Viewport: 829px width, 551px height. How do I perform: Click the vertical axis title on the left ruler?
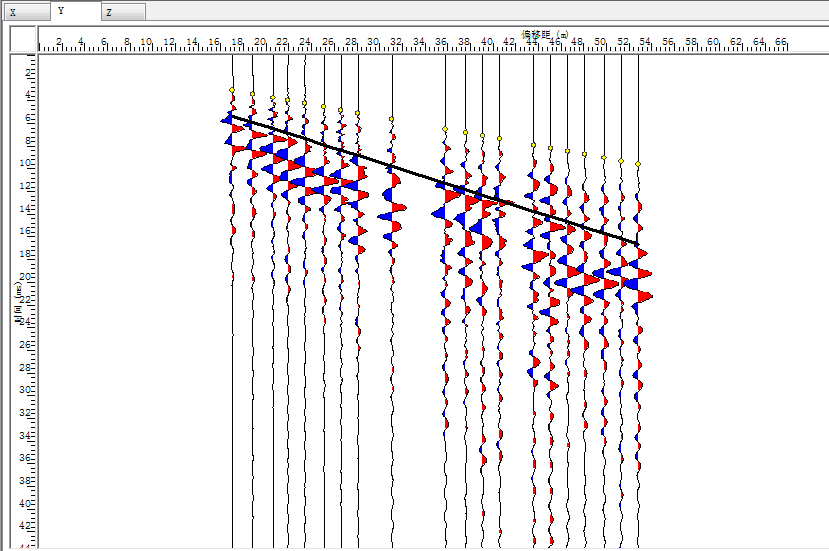click(x=17, y=302)
